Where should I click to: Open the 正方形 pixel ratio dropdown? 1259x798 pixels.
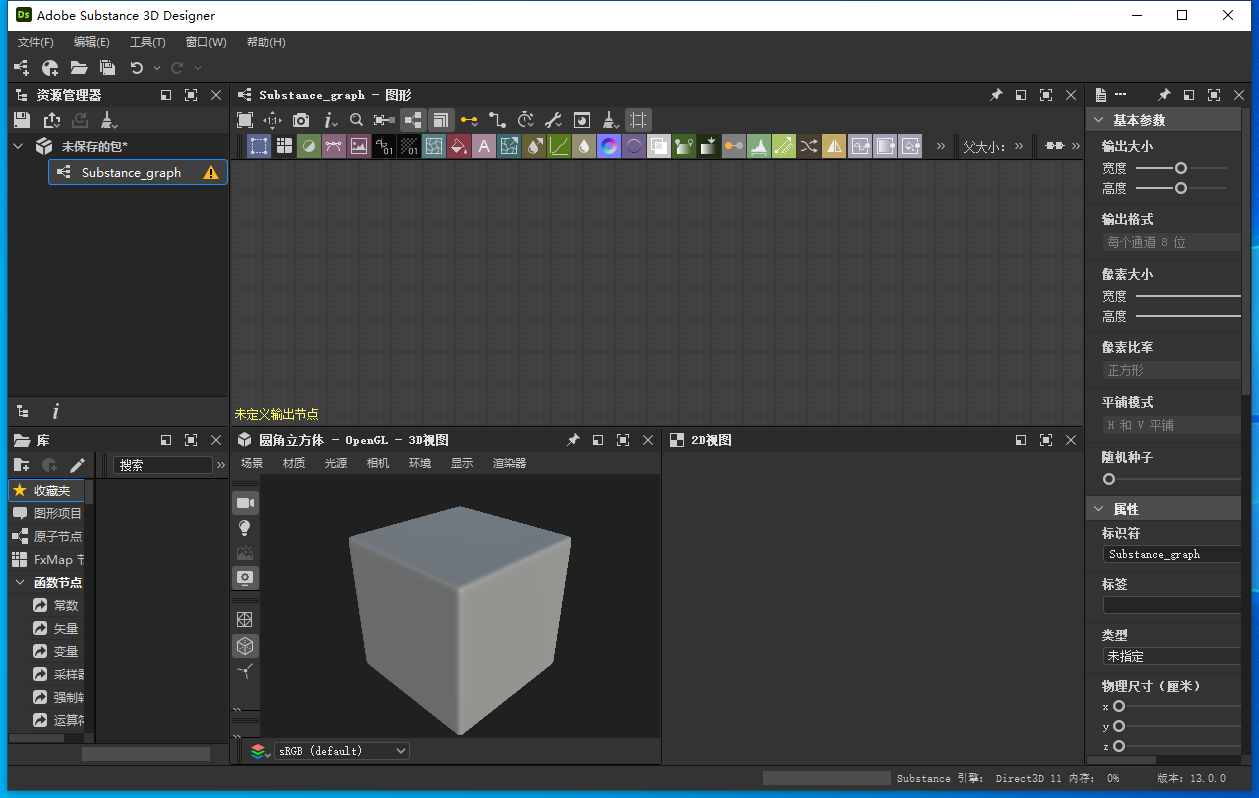[x=1172, y=370]
